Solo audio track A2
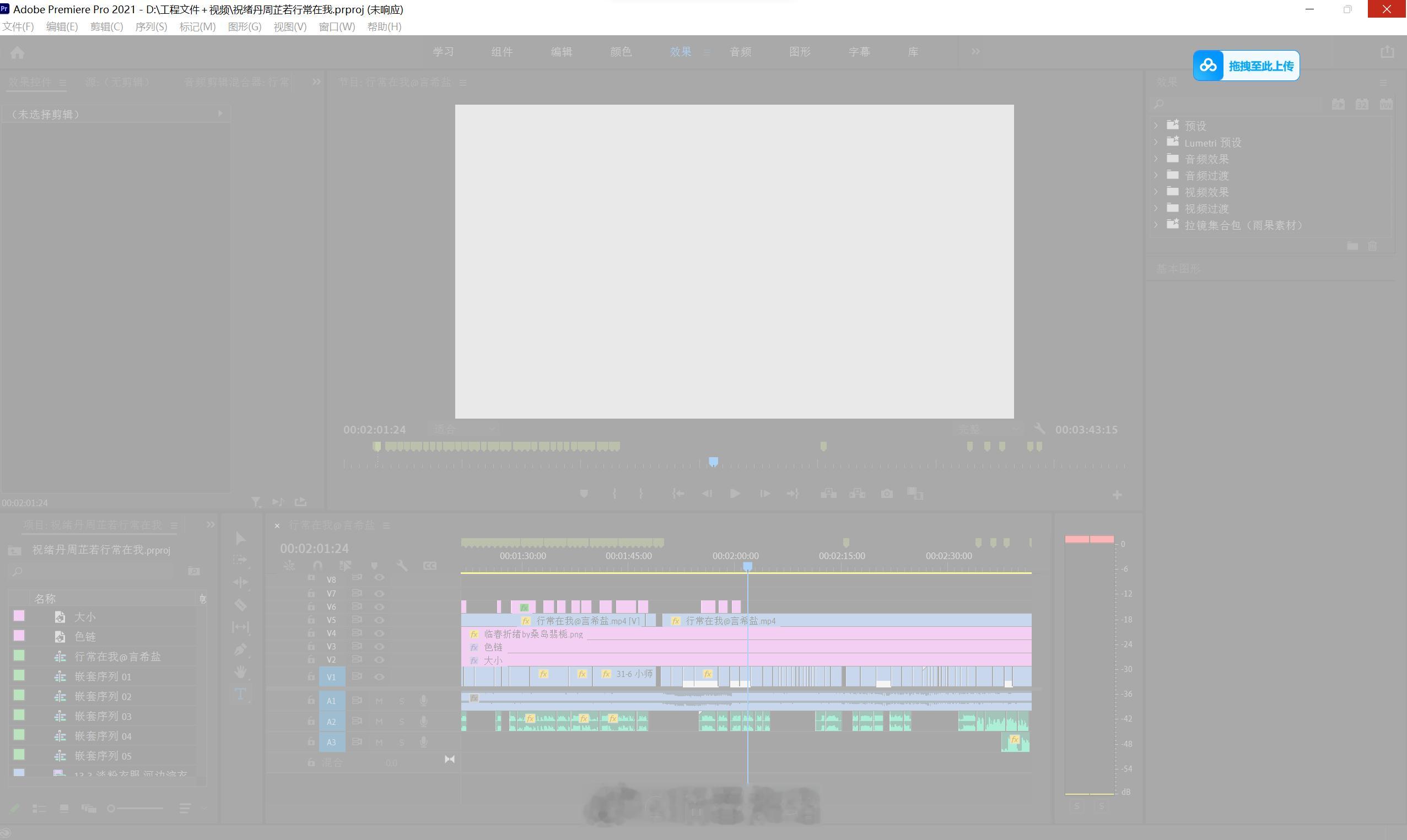The width and height of the screenshot is (1407, 840). click(x=401, y=722)
